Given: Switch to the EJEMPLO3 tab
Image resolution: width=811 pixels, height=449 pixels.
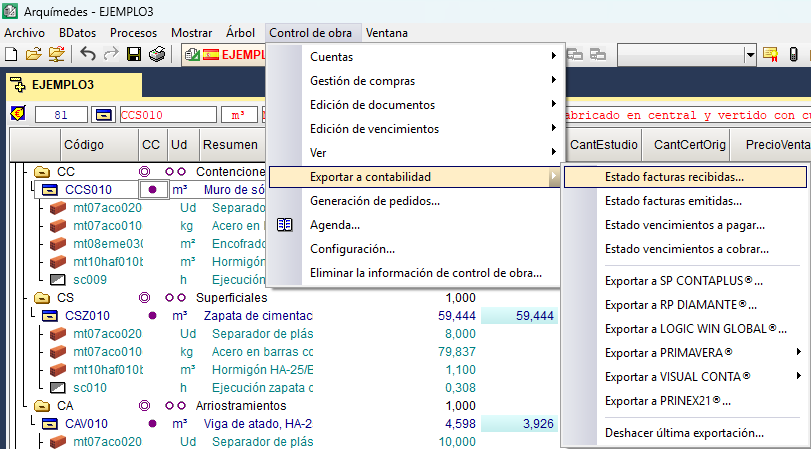Looking at the screenshot, I should pyautogui.click(x=73, y=85).
